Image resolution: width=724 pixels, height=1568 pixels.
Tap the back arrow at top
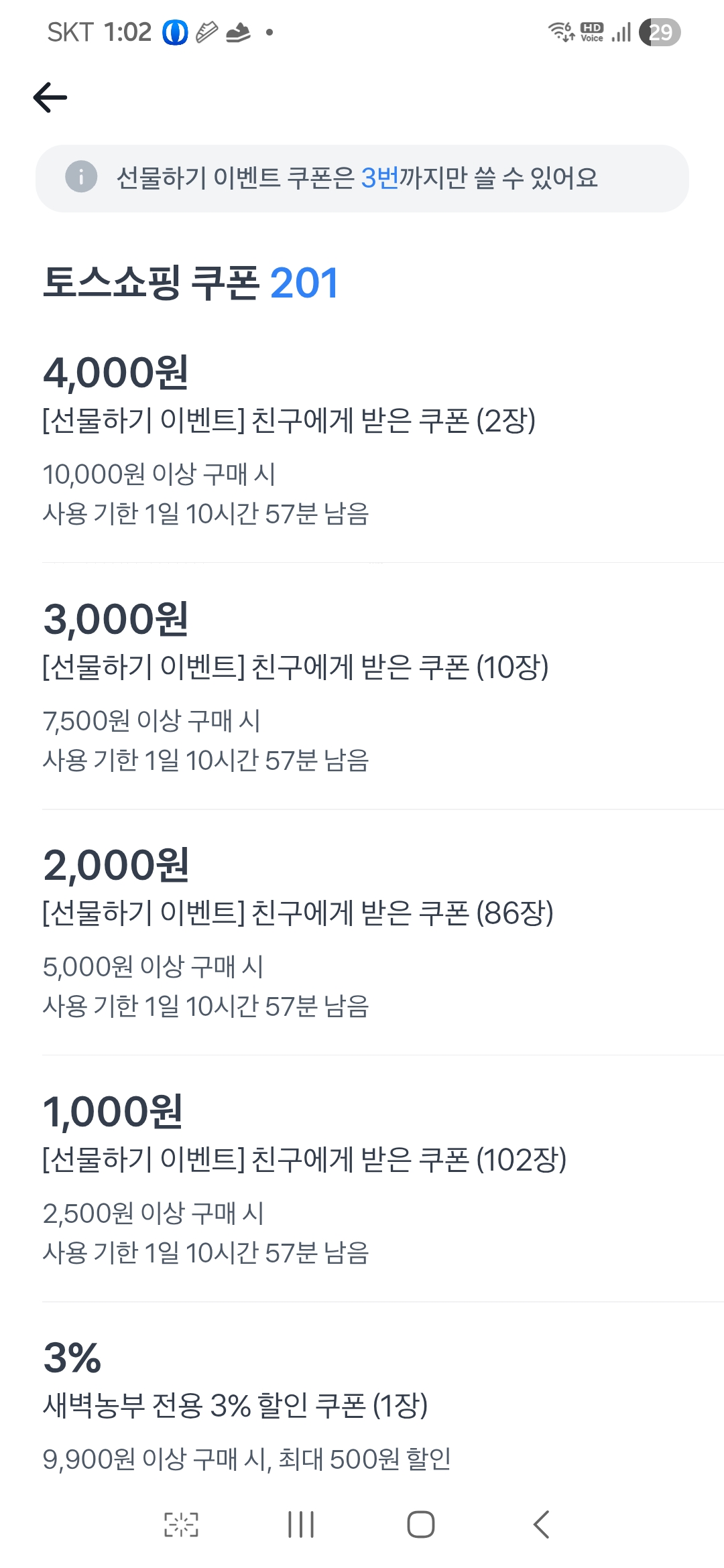coord(50,98)
